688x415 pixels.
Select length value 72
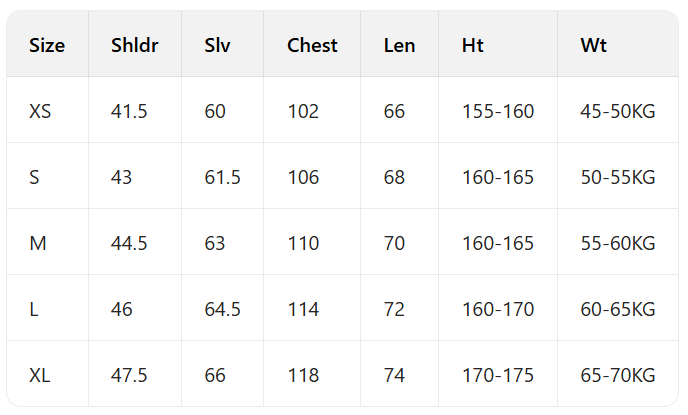pos(394,309)
